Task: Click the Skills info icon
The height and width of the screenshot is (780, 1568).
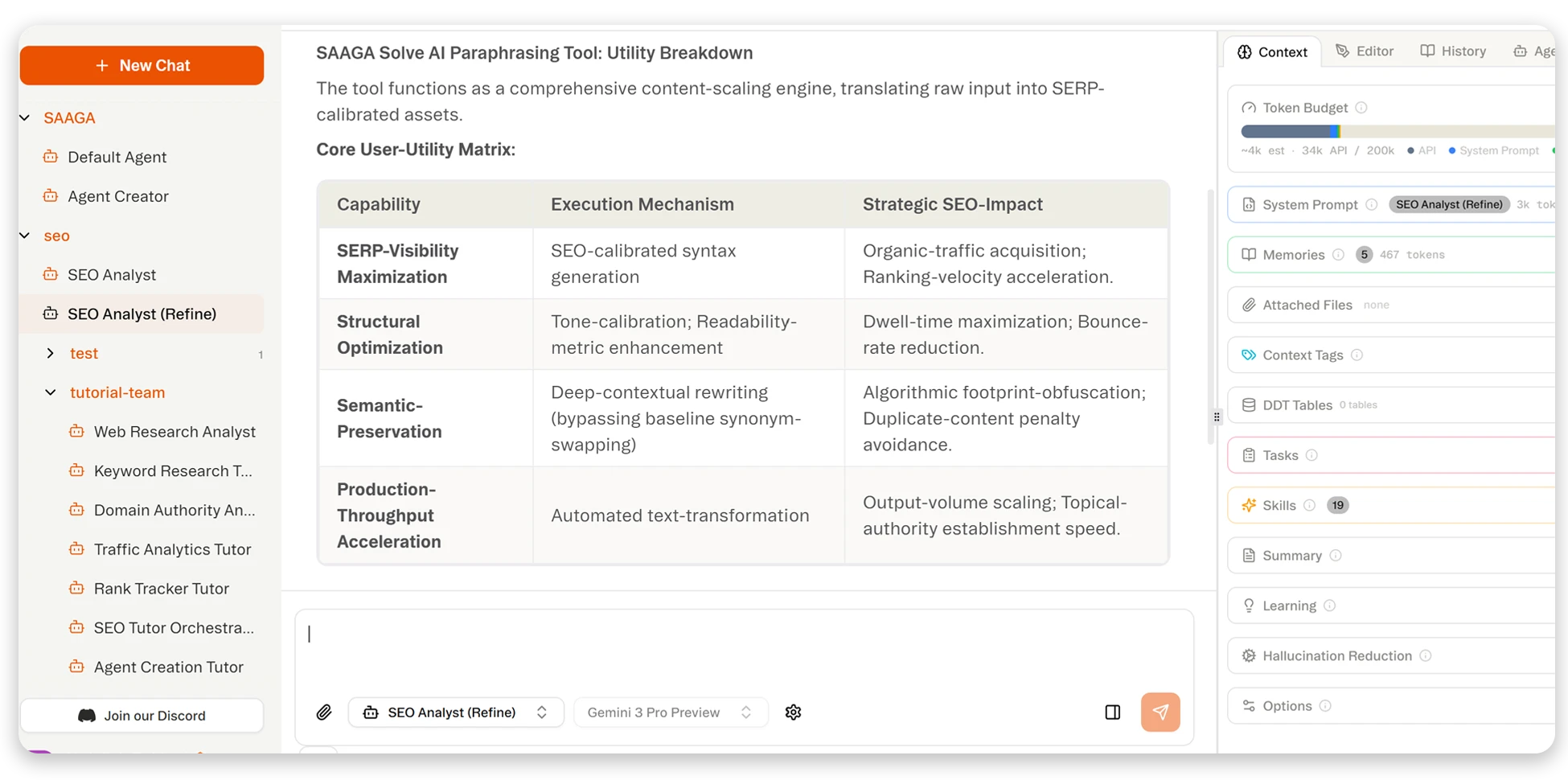Action: point(1311,505)
